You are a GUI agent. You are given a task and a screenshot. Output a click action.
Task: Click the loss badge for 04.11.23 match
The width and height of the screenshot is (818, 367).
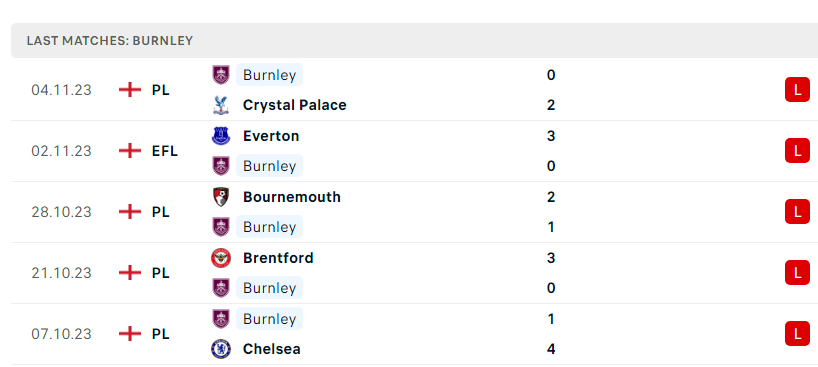(797, 90)
